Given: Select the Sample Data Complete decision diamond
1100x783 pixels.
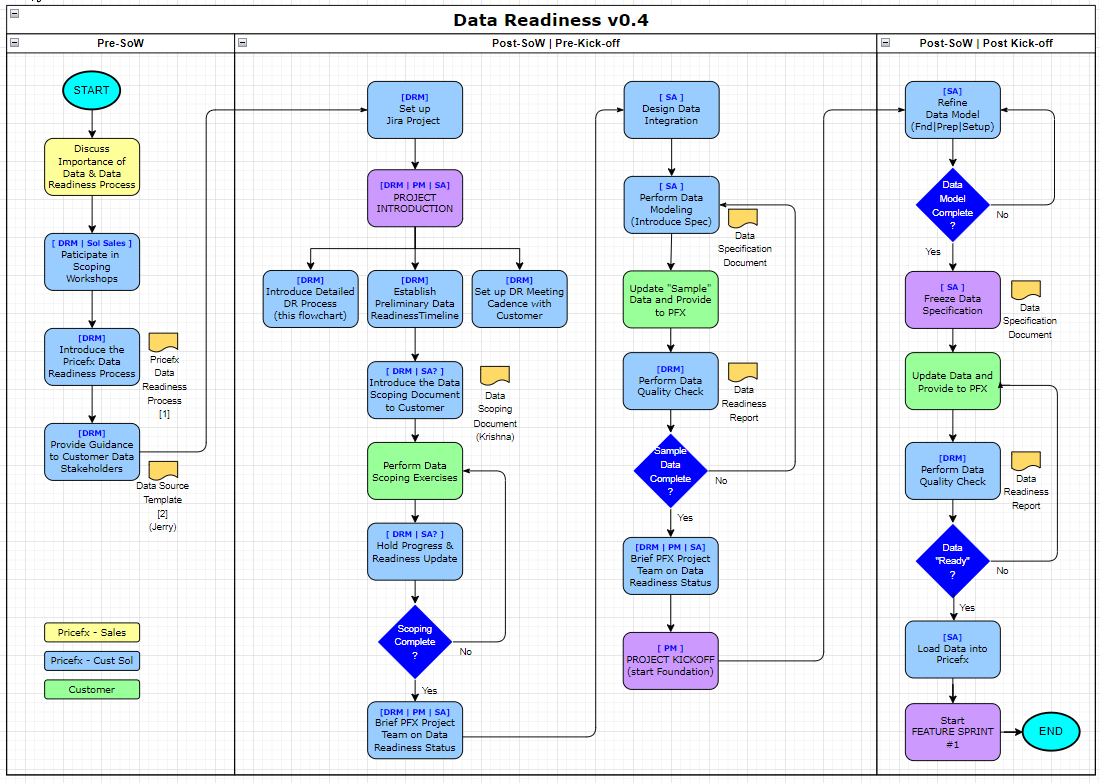Looking at the screenshot, I should click(x=671, y=470).
